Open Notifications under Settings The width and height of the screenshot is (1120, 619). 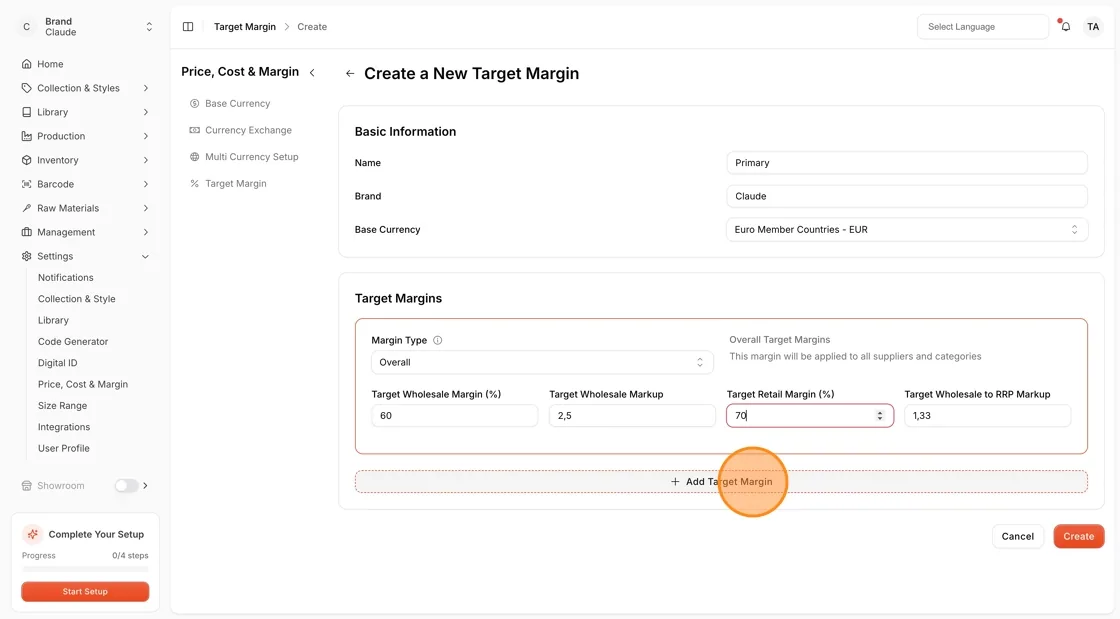pos(66,277)
